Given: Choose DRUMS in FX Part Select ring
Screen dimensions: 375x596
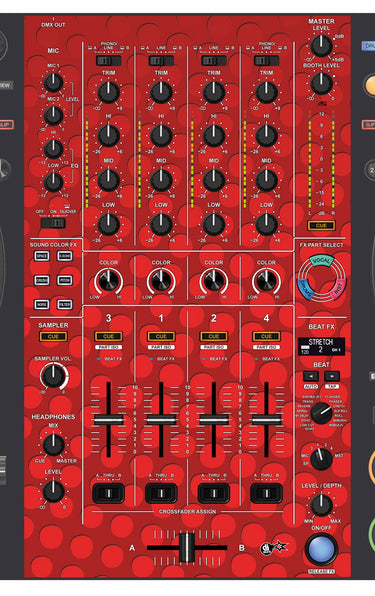Looking at the screenshot, I should click(x=305, y=290).
